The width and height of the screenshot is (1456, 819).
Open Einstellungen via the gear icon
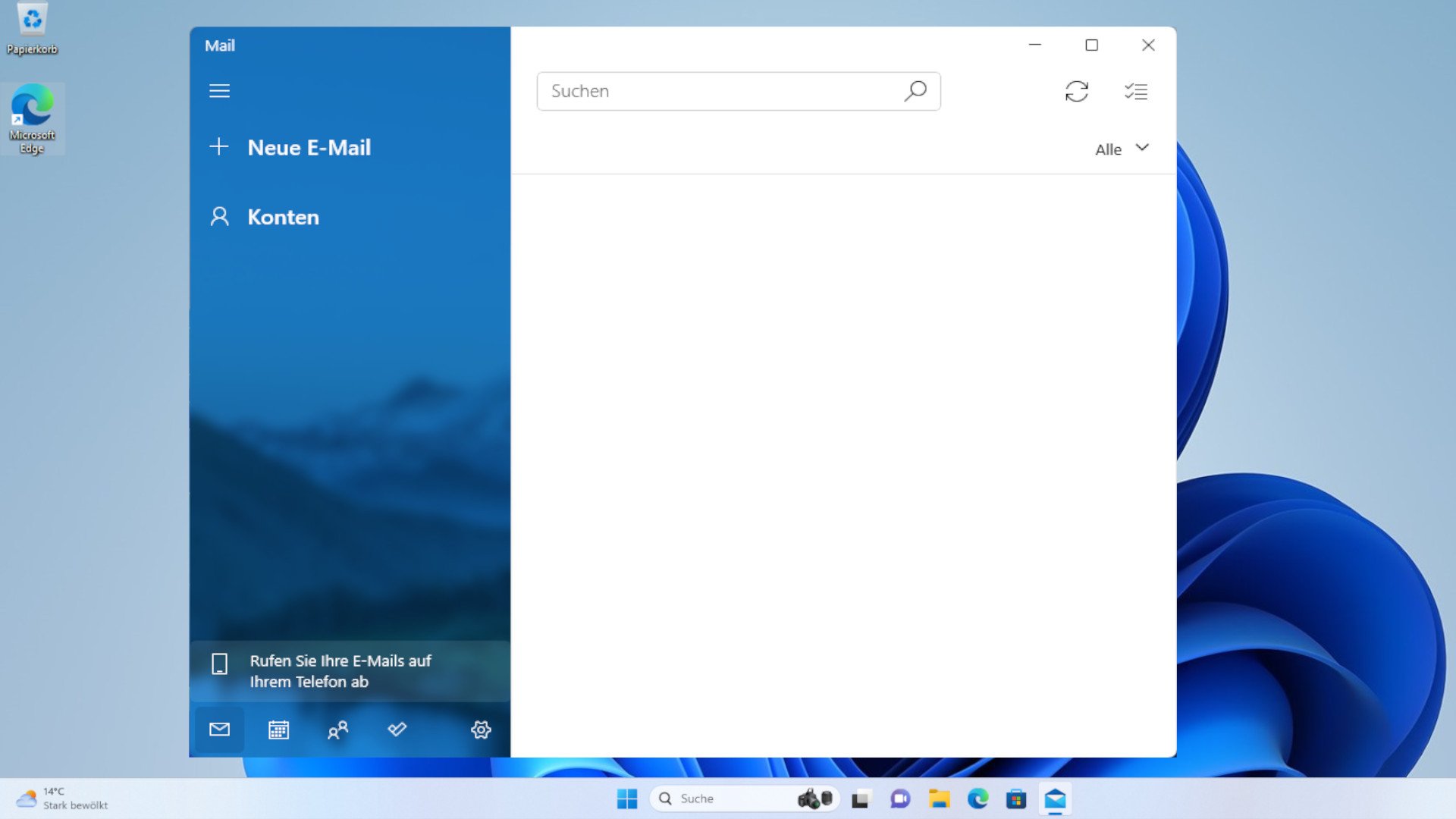[480, 730]
